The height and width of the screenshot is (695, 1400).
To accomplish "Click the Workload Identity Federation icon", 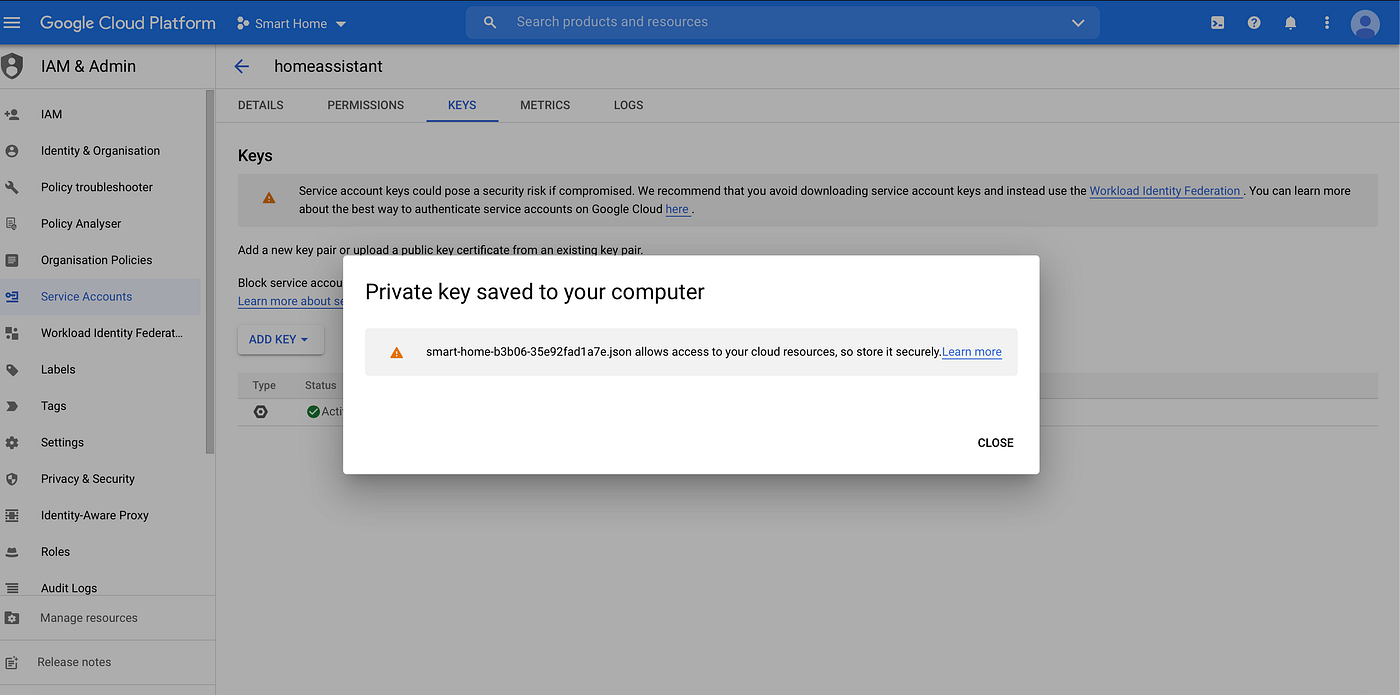I will click(x=12, y=333).
